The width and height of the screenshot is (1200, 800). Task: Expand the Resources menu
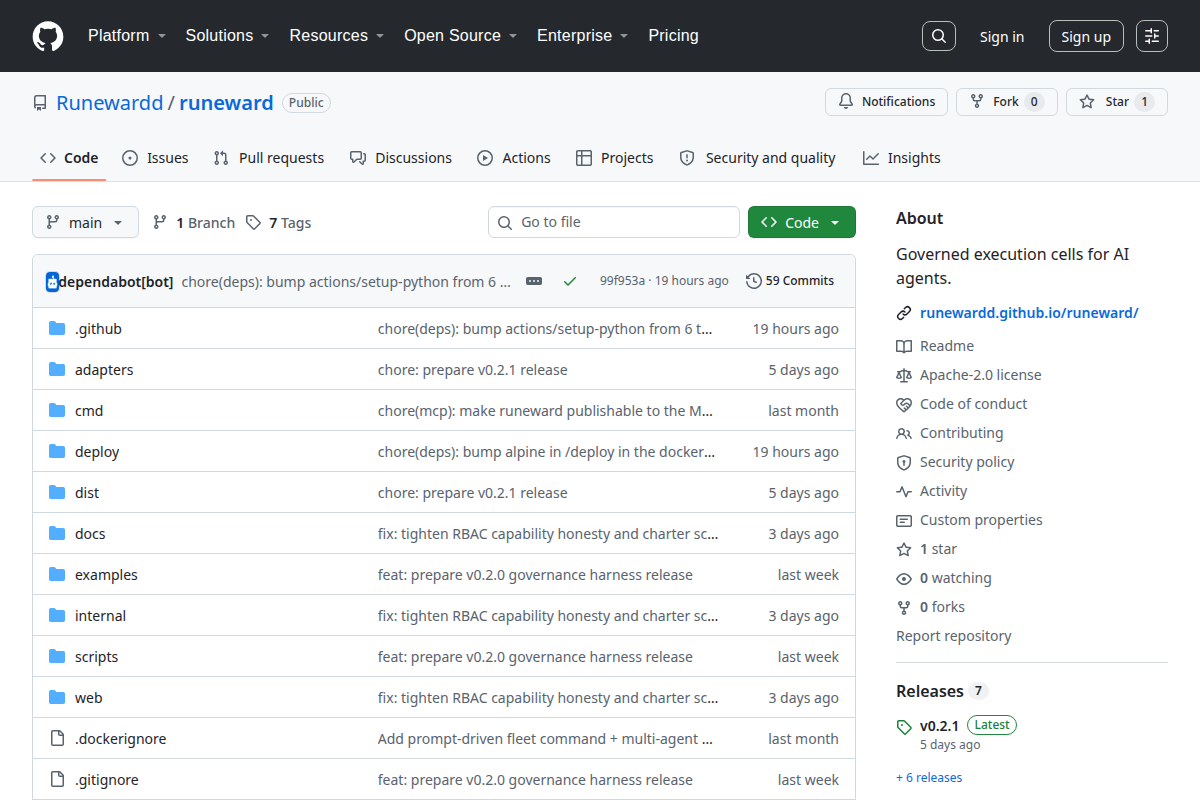(x=337, y=36)
